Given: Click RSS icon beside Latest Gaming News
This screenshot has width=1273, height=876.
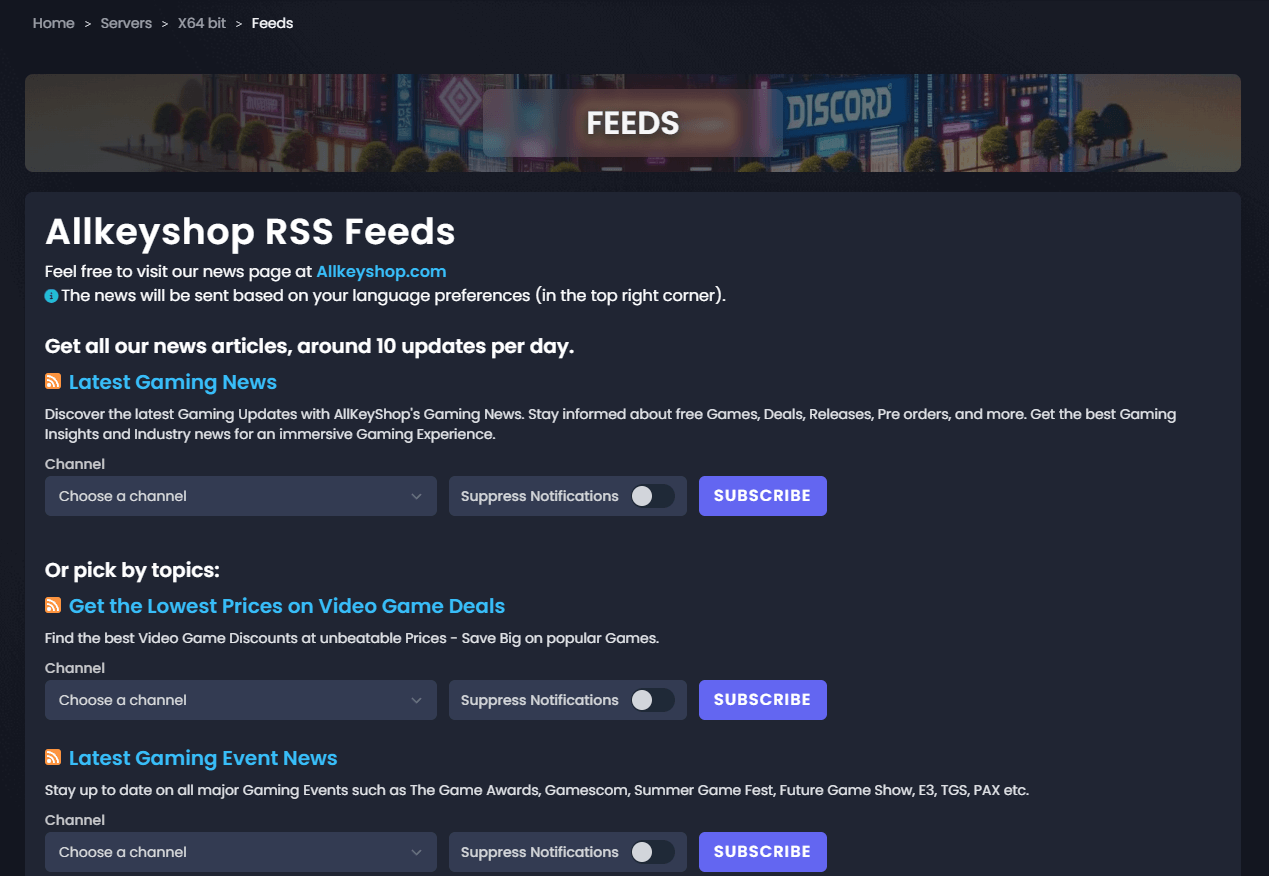Looking at the screenshot, I should 53,382.
